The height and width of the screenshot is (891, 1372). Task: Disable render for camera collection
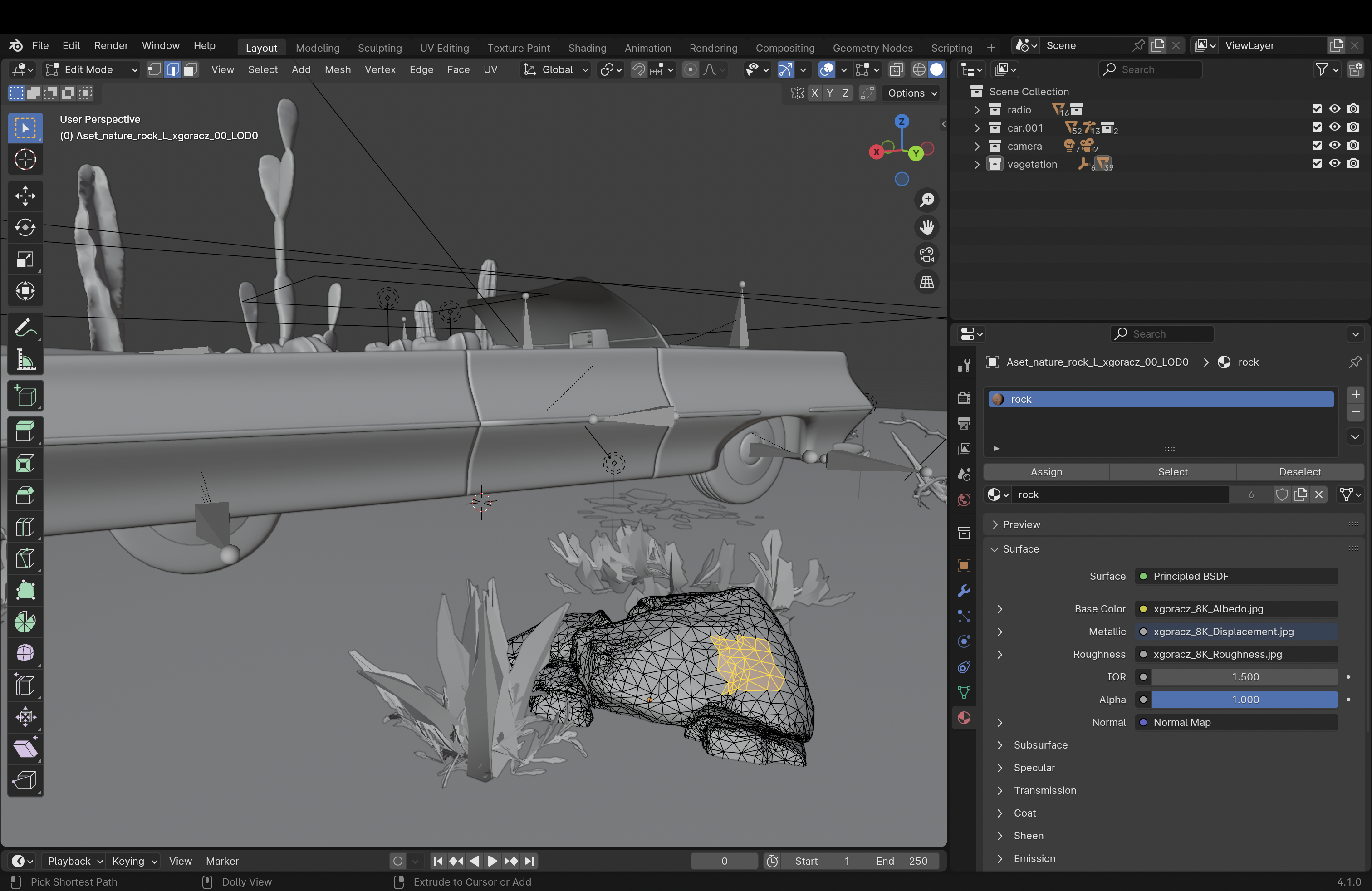pyautogui.click(x=1353, y=146)
